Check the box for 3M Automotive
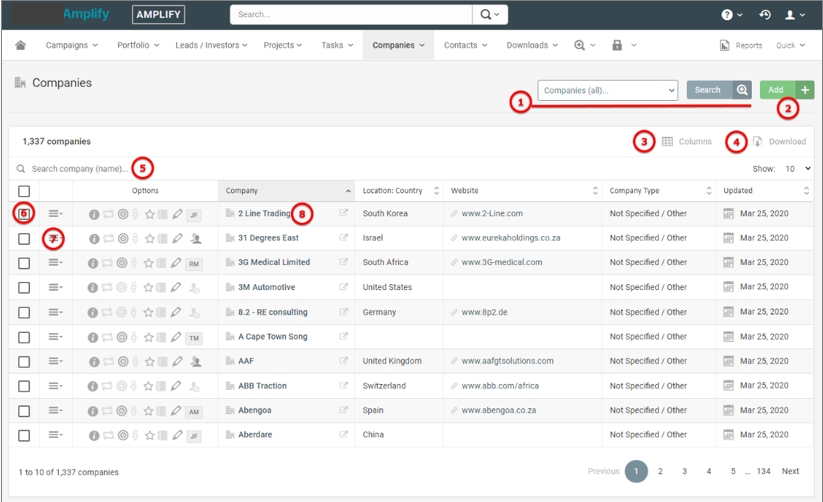 (24, 288)
